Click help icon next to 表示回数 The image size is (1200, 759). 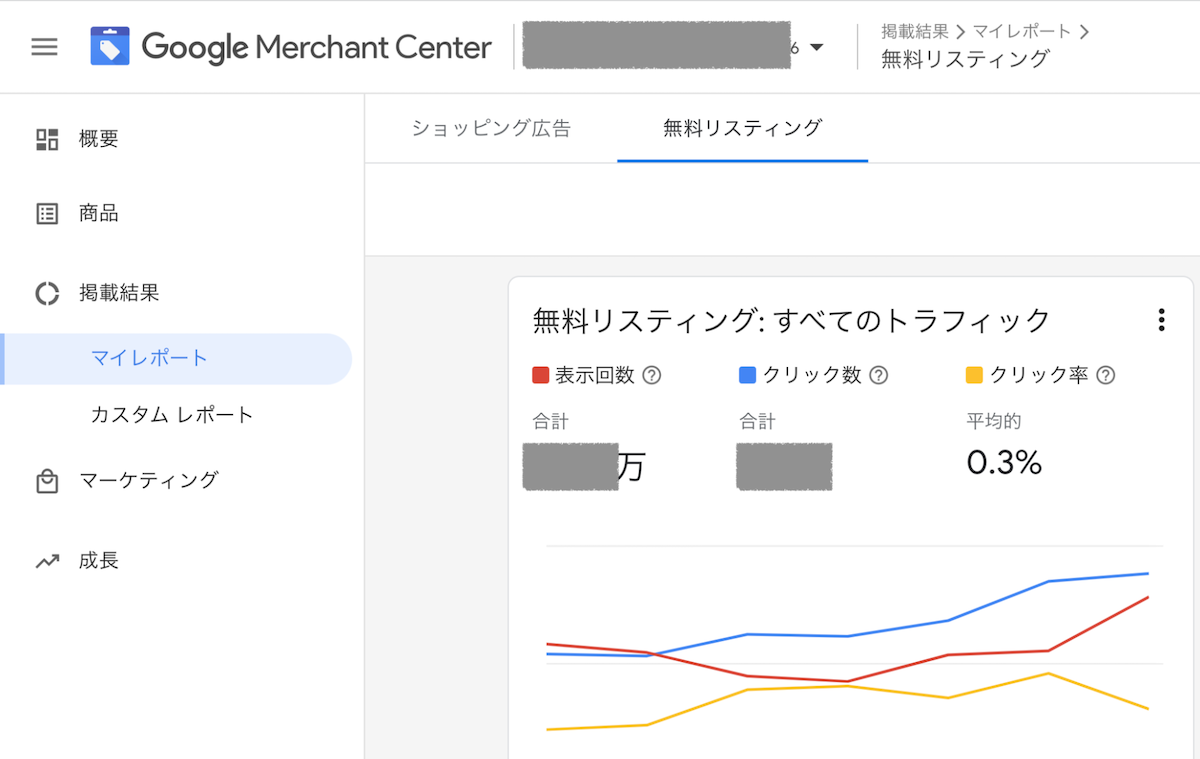pos(652,376)
